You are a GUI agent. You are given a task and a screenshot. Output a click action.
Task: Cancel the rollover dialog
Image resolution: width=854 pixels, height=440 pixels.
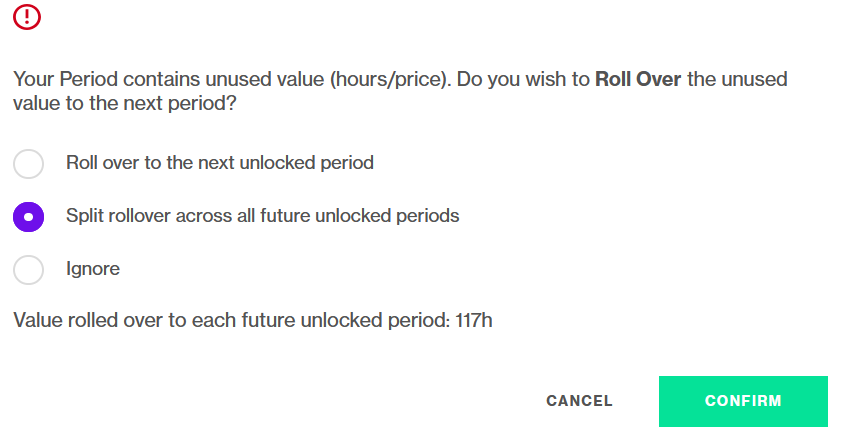click(x=580, y=401)
